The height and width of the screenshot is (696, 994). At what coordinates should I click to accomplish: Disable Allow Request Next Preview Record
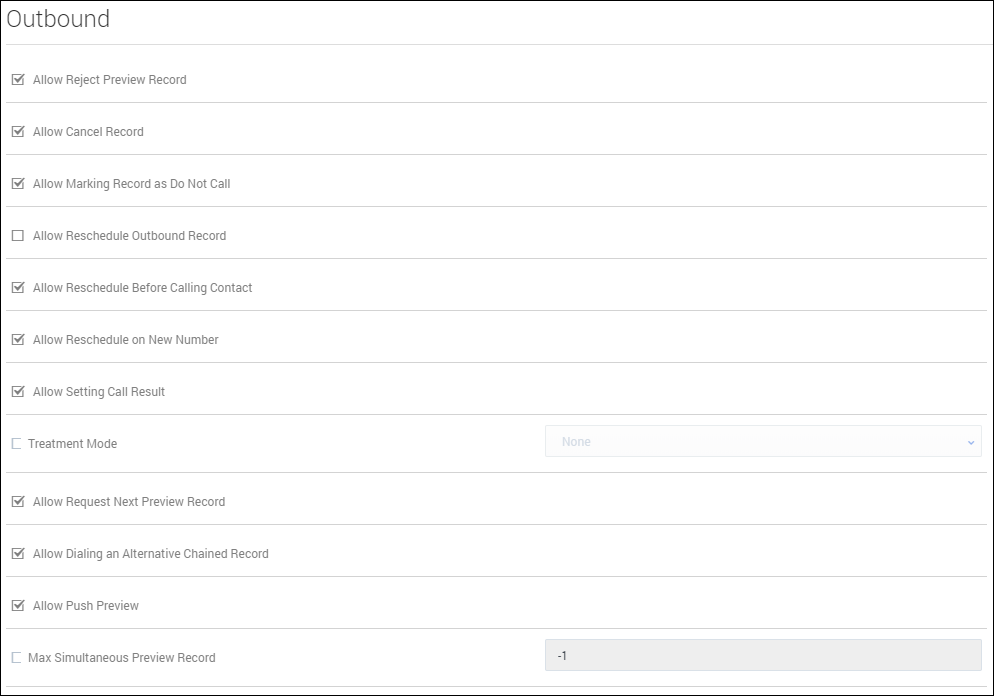click(18, 502)
